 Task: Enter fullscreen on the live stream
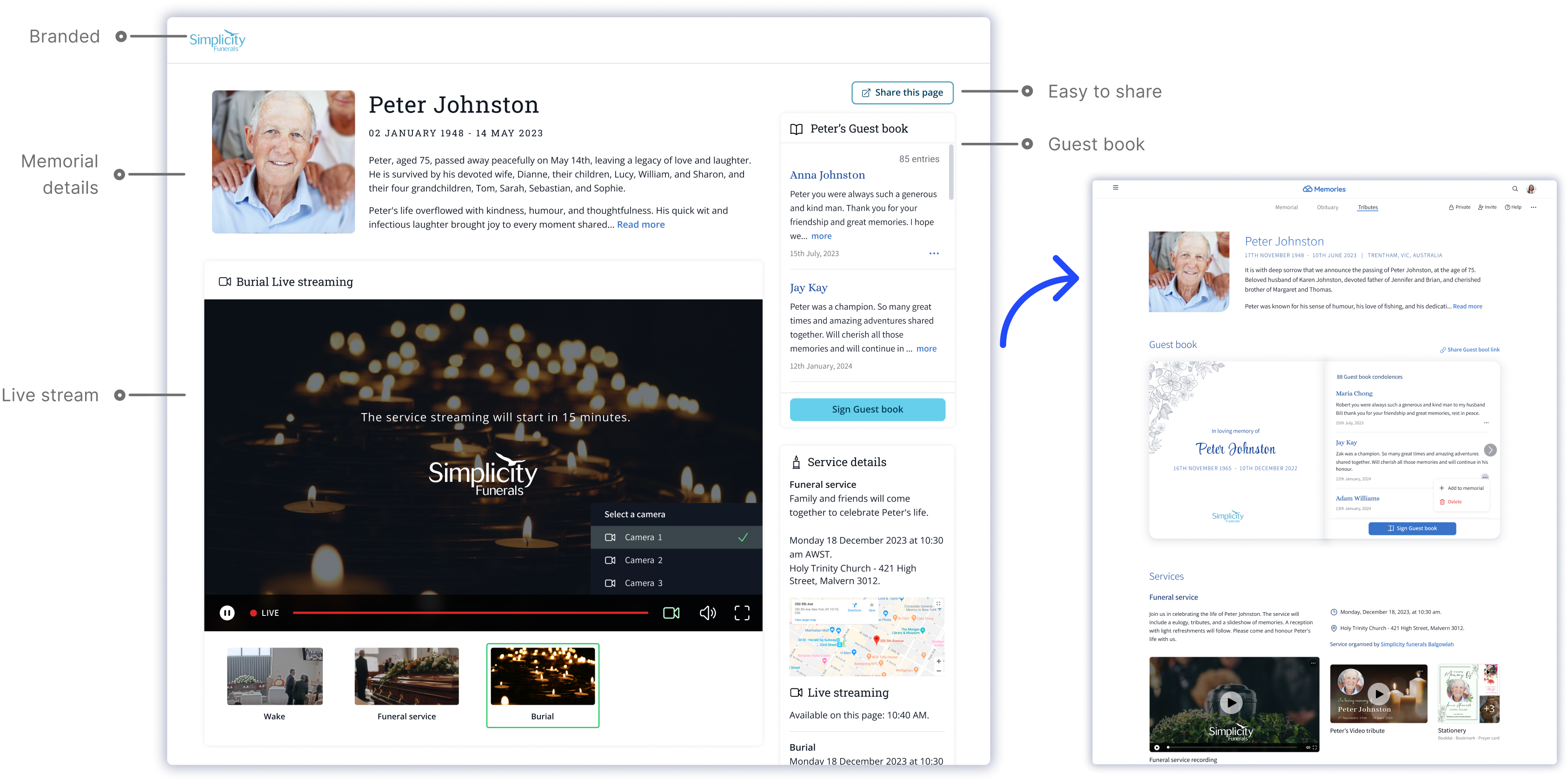[x=741, y=613]
